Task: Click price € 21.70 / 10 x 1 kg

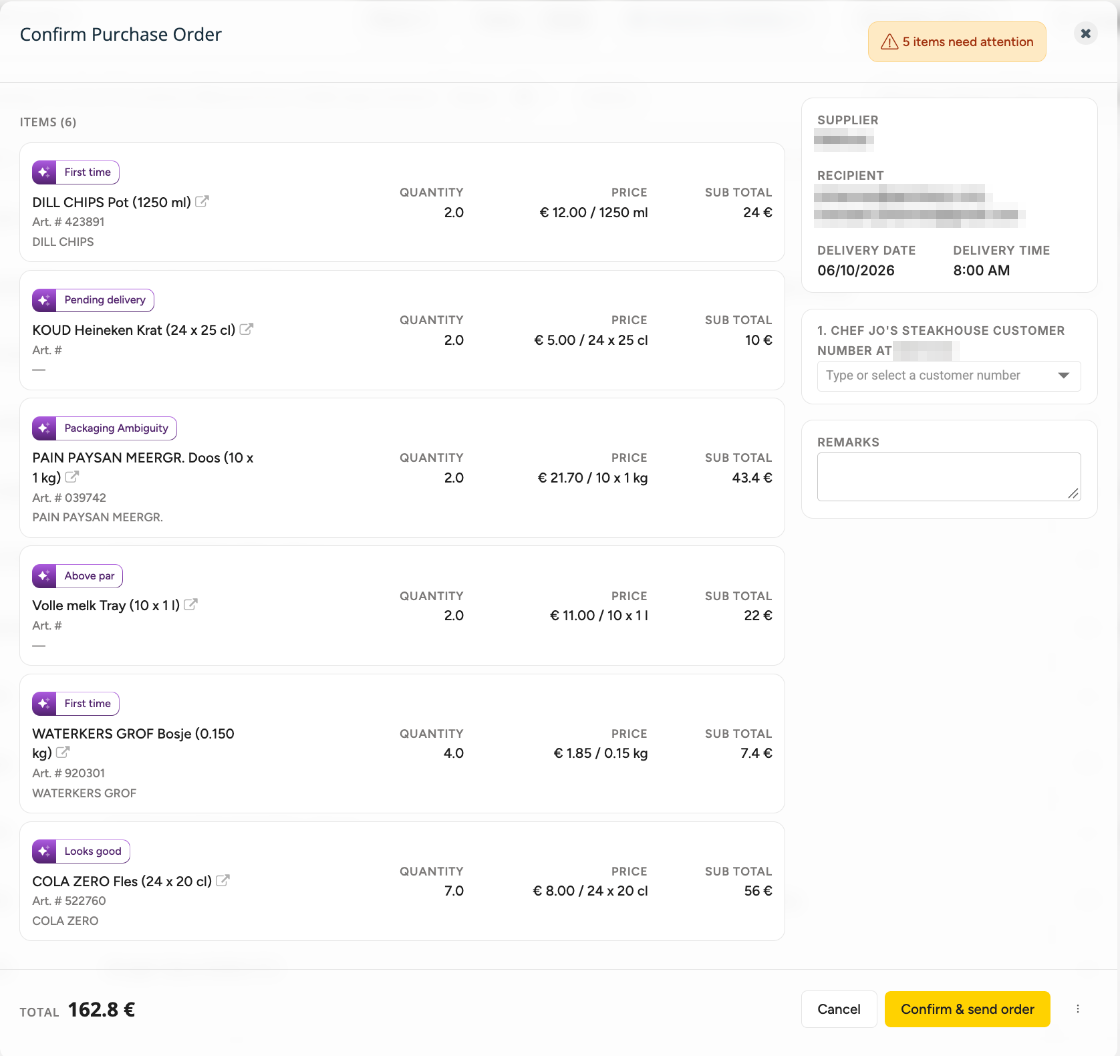Action: (x=593, y=478)
